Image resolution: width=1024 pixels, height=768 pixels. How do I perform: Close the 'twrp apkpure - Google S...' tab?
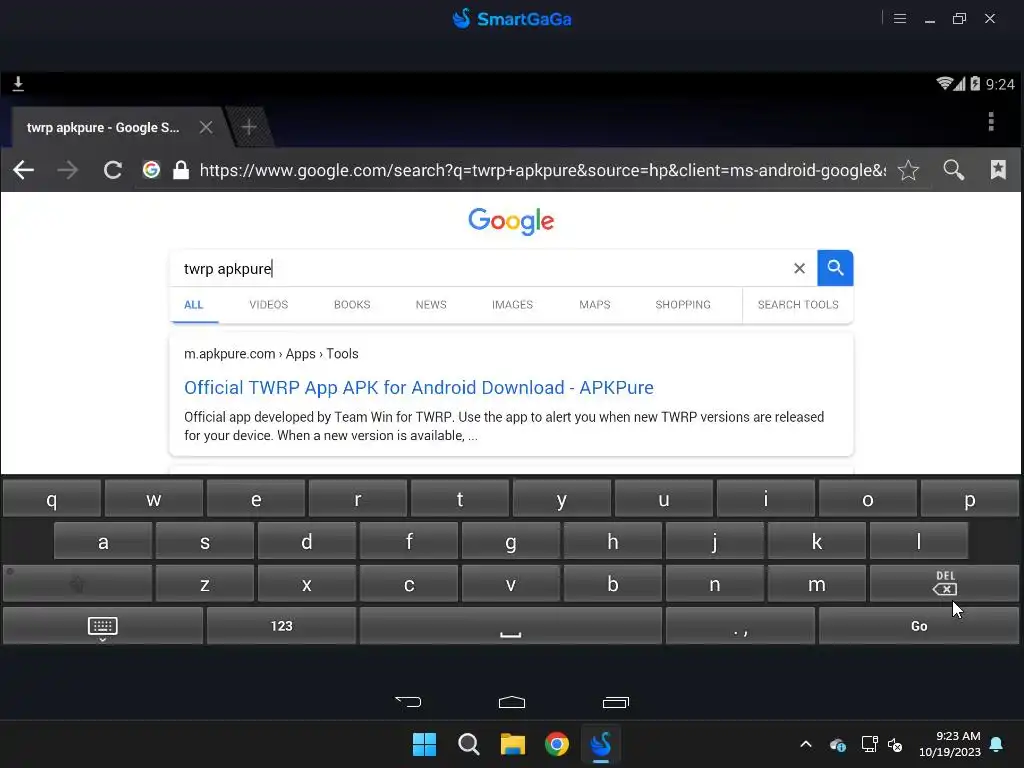206,127
